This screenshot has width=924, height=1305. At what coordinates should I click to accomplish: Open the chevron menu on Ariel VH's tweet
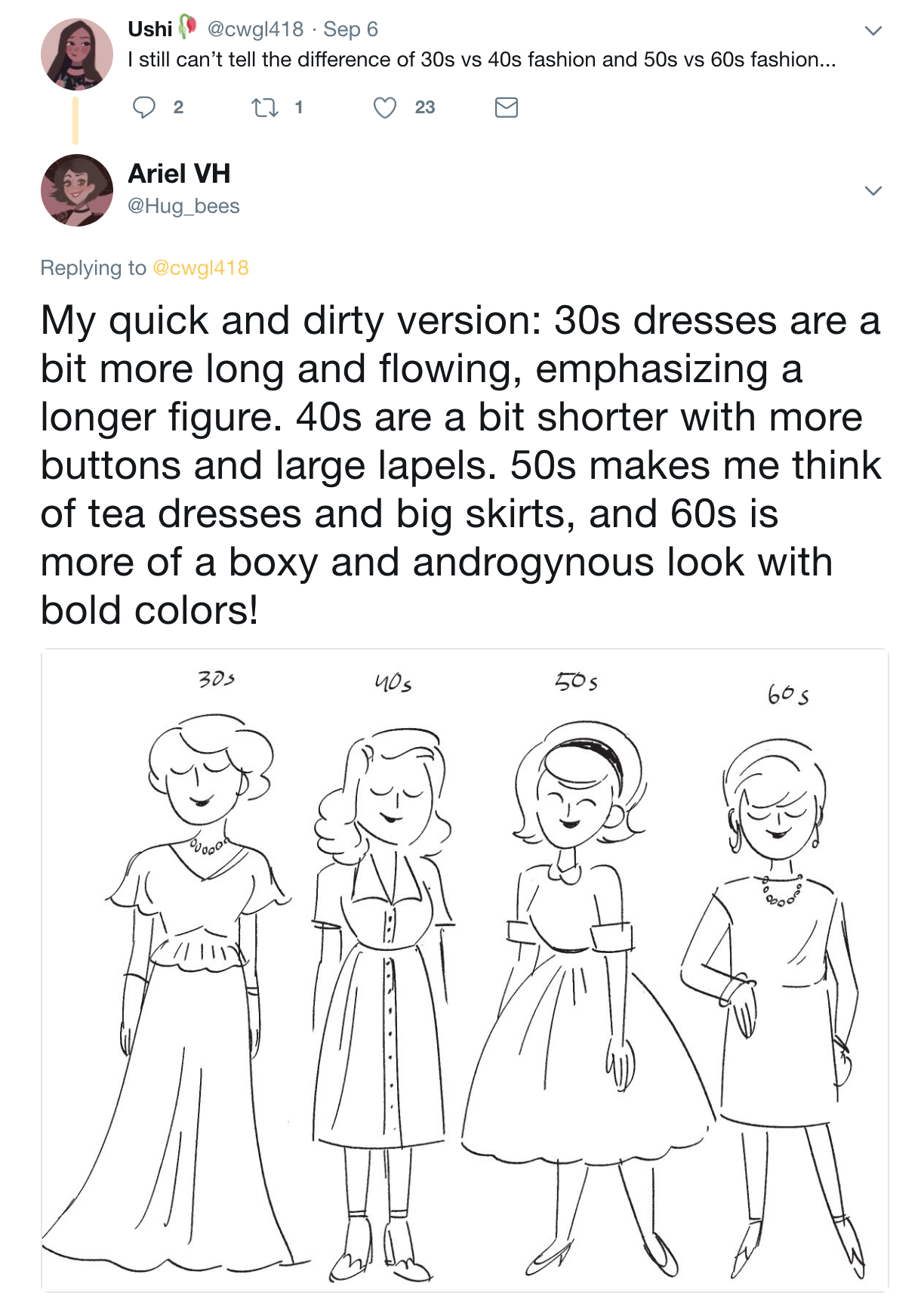tap(873, 190)
